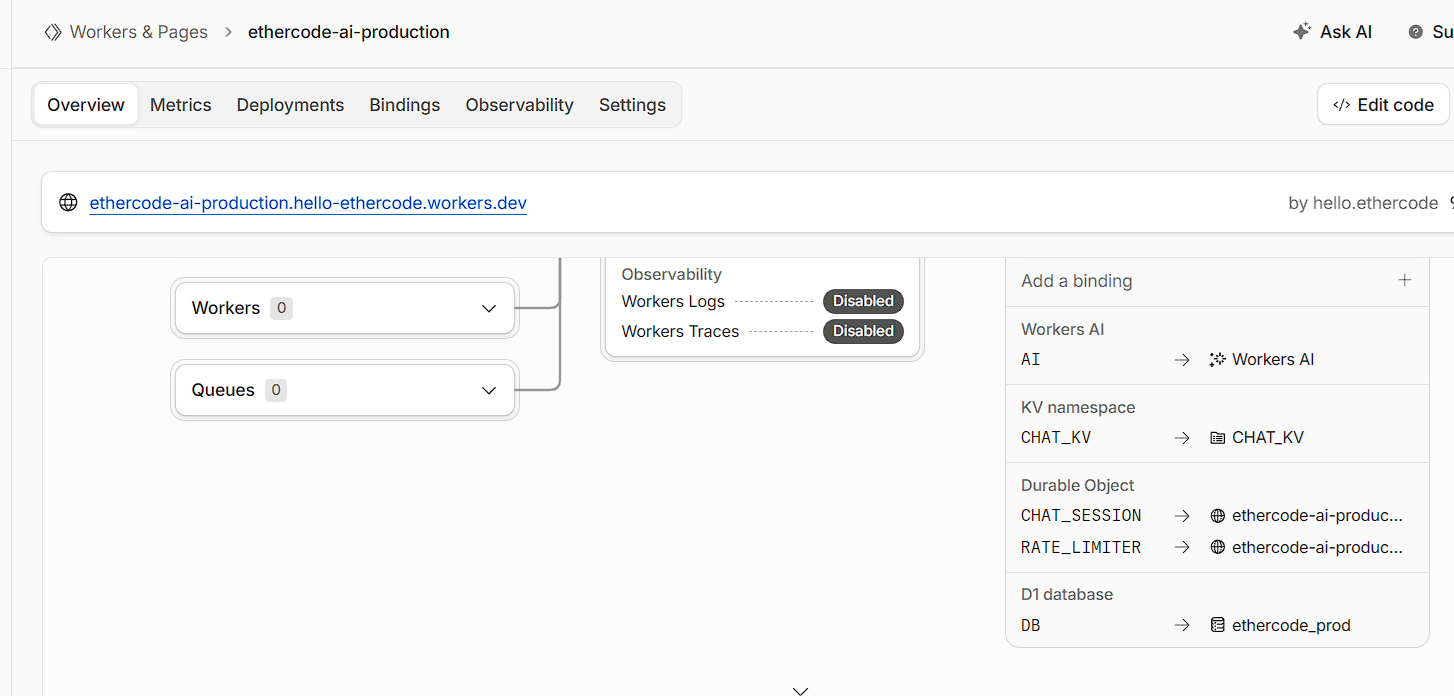Go to the Deployments tab
This screenshot has height=696, width=1454.
pyautogui.click(x=290, y=105)
